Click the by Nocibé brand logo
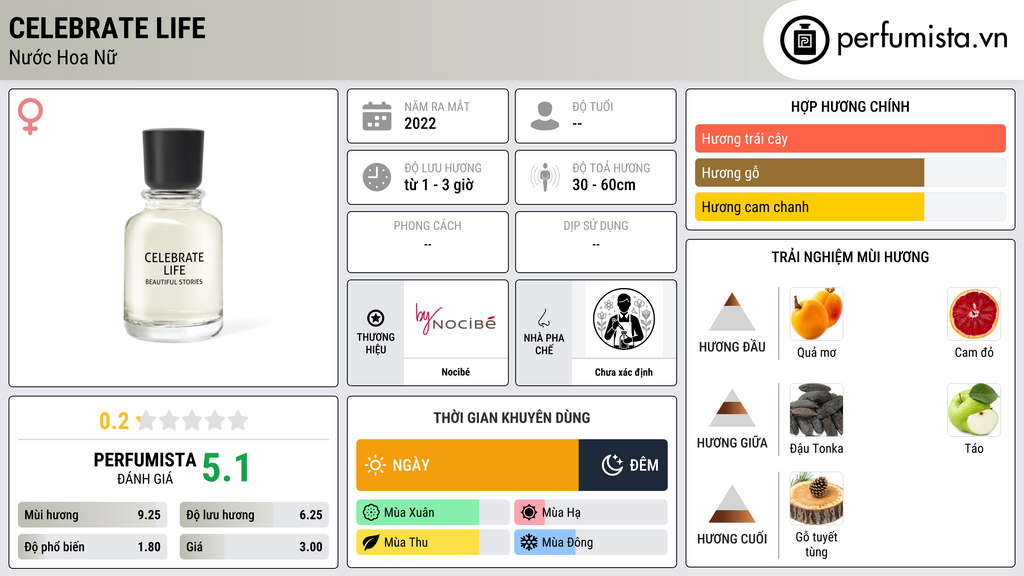The image size is (1024, 576). pos(456,319)
